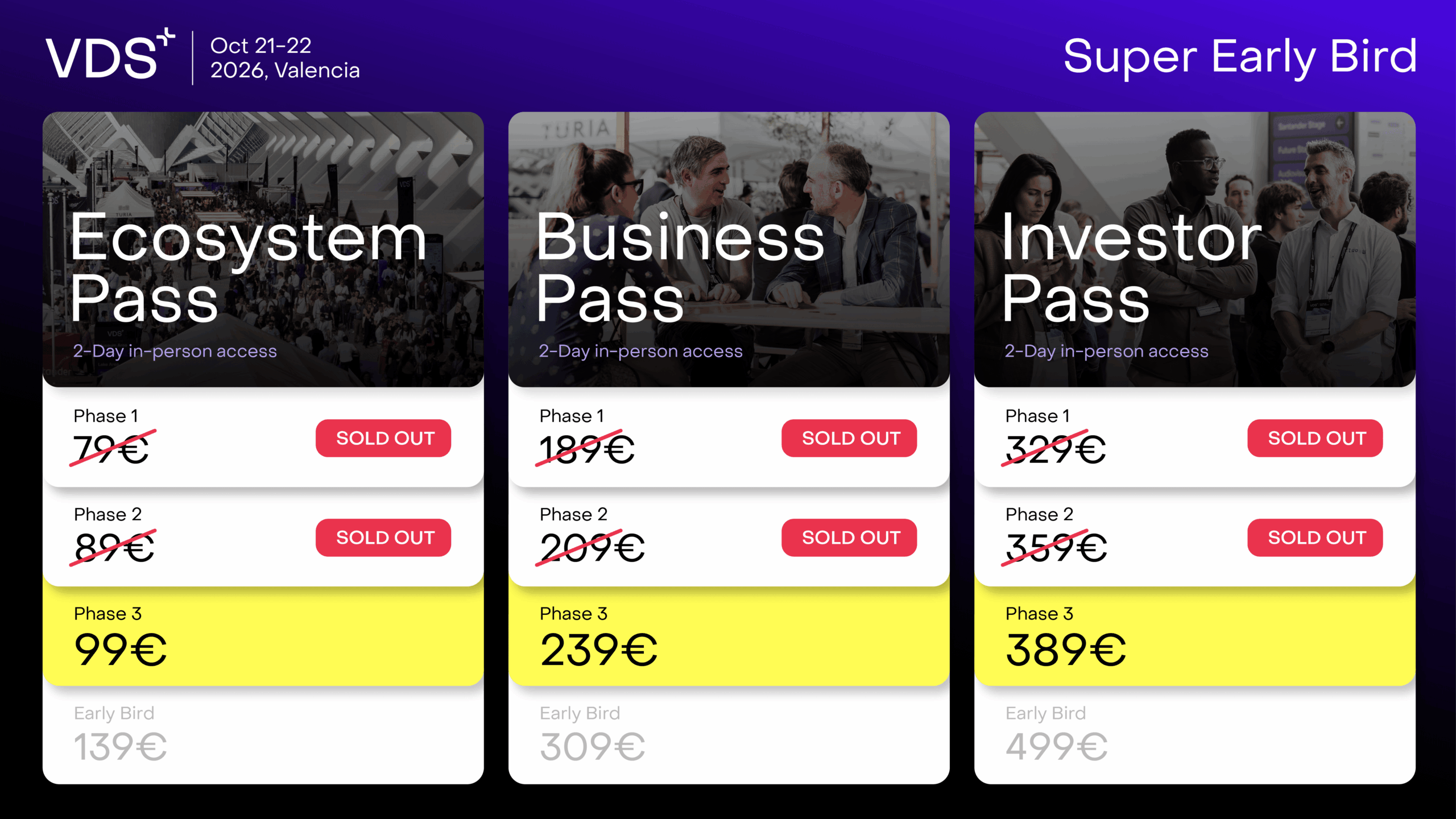This screenshot has height=819, width=1456.
Task: Click the Business Pass Phase 2 Sold Out button
Action: 849,537
